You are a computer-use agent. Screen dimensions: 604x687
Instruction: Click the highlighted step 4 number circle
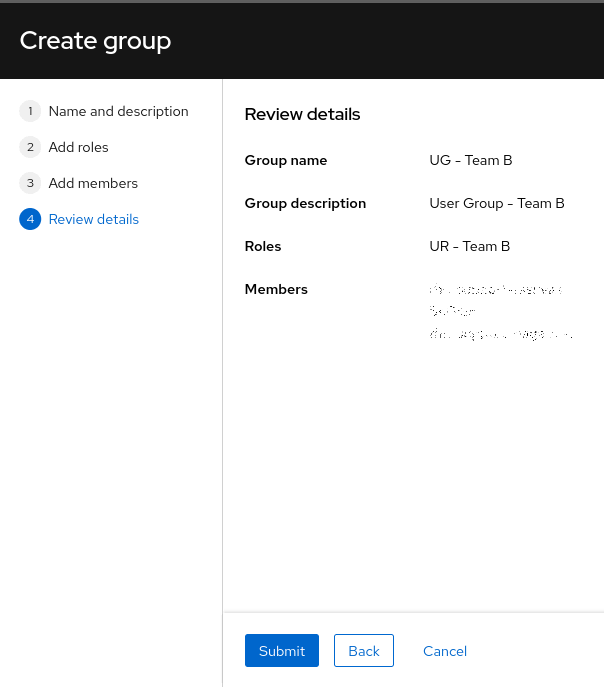point(30,219)
